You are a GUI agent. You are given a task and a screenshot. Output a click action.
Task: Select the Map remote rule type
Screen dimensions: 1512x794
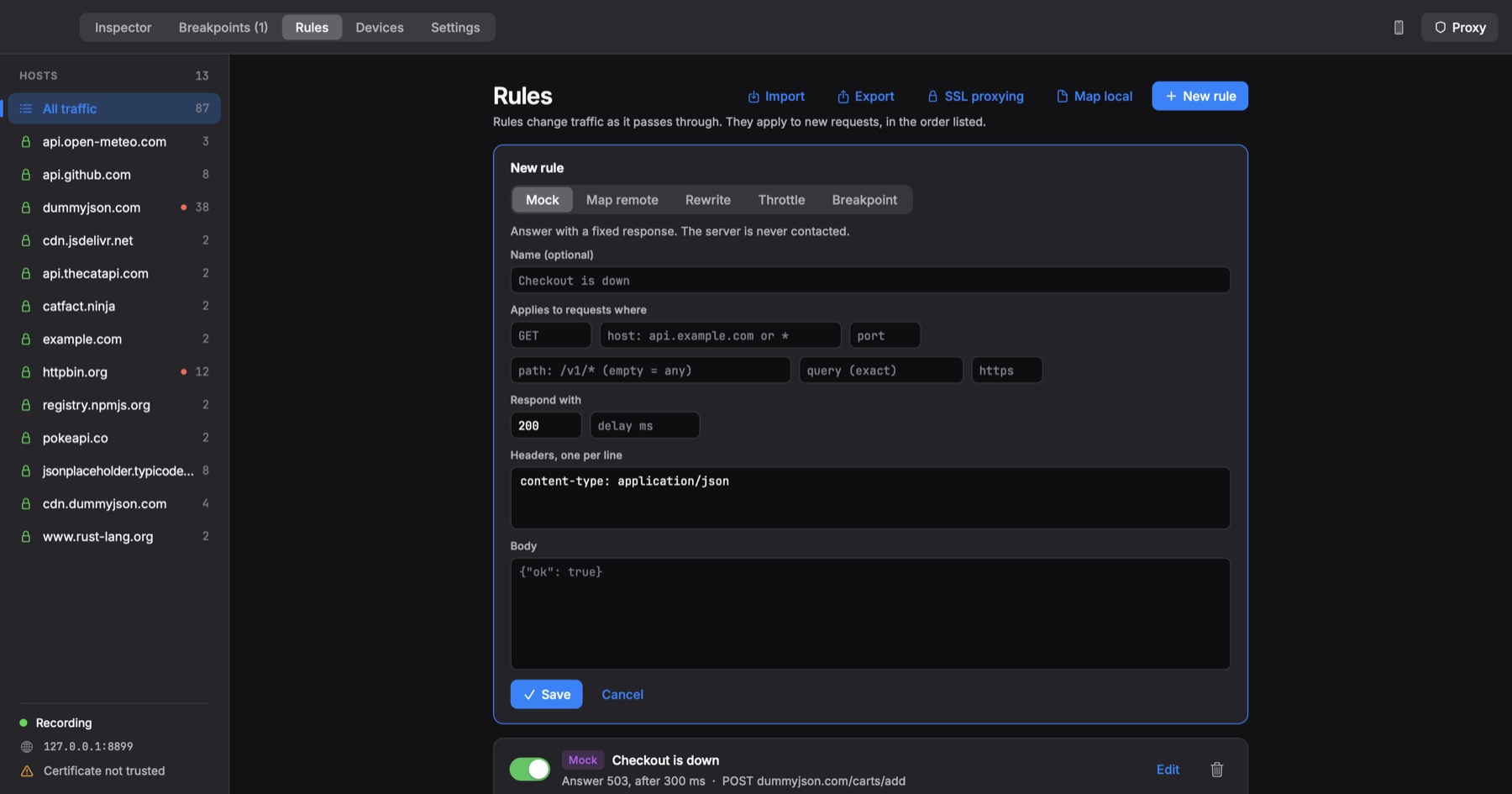(622, 200)
